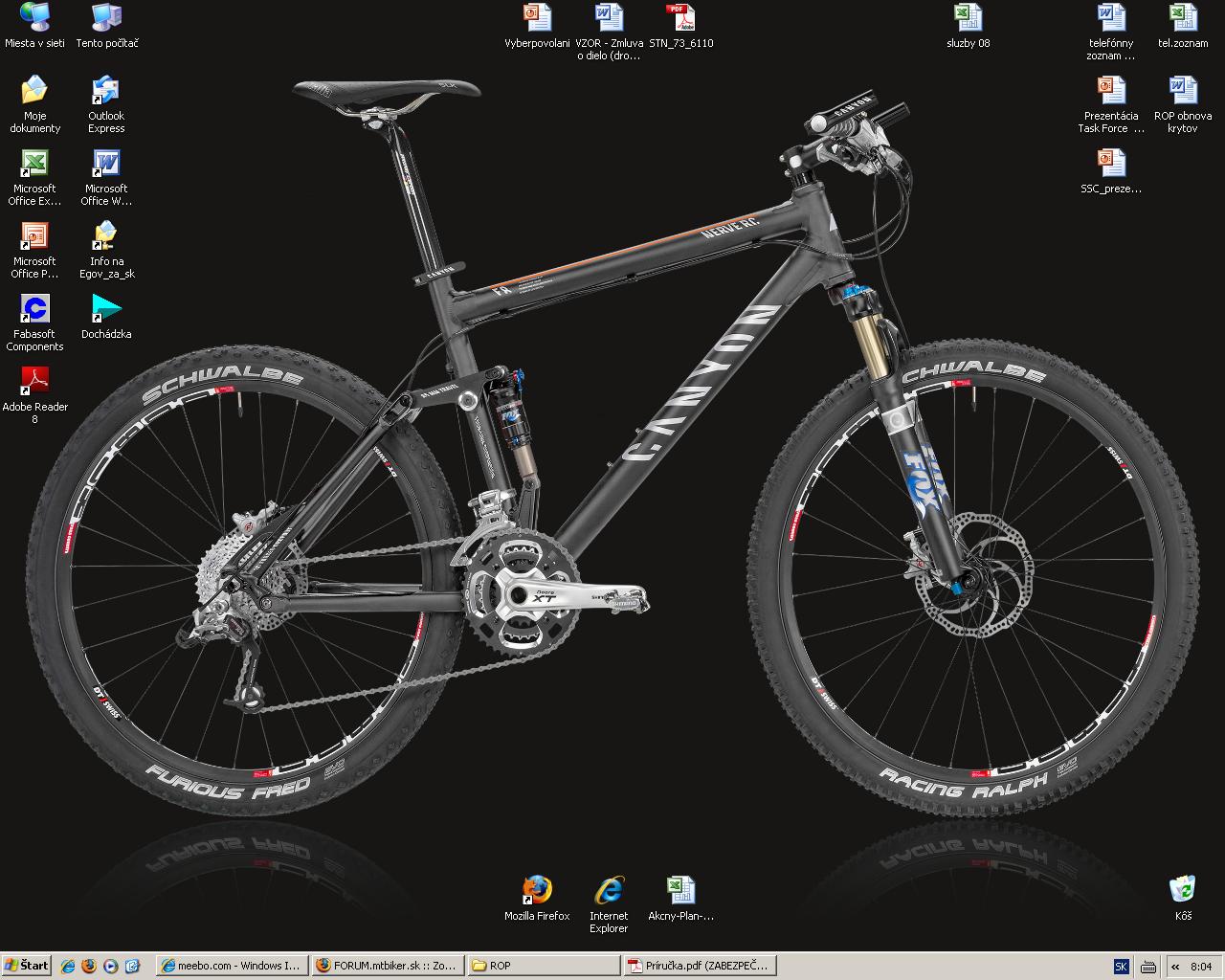
Task: Expand hidden tray icons with the chevron
Action: click(1175, 966)
